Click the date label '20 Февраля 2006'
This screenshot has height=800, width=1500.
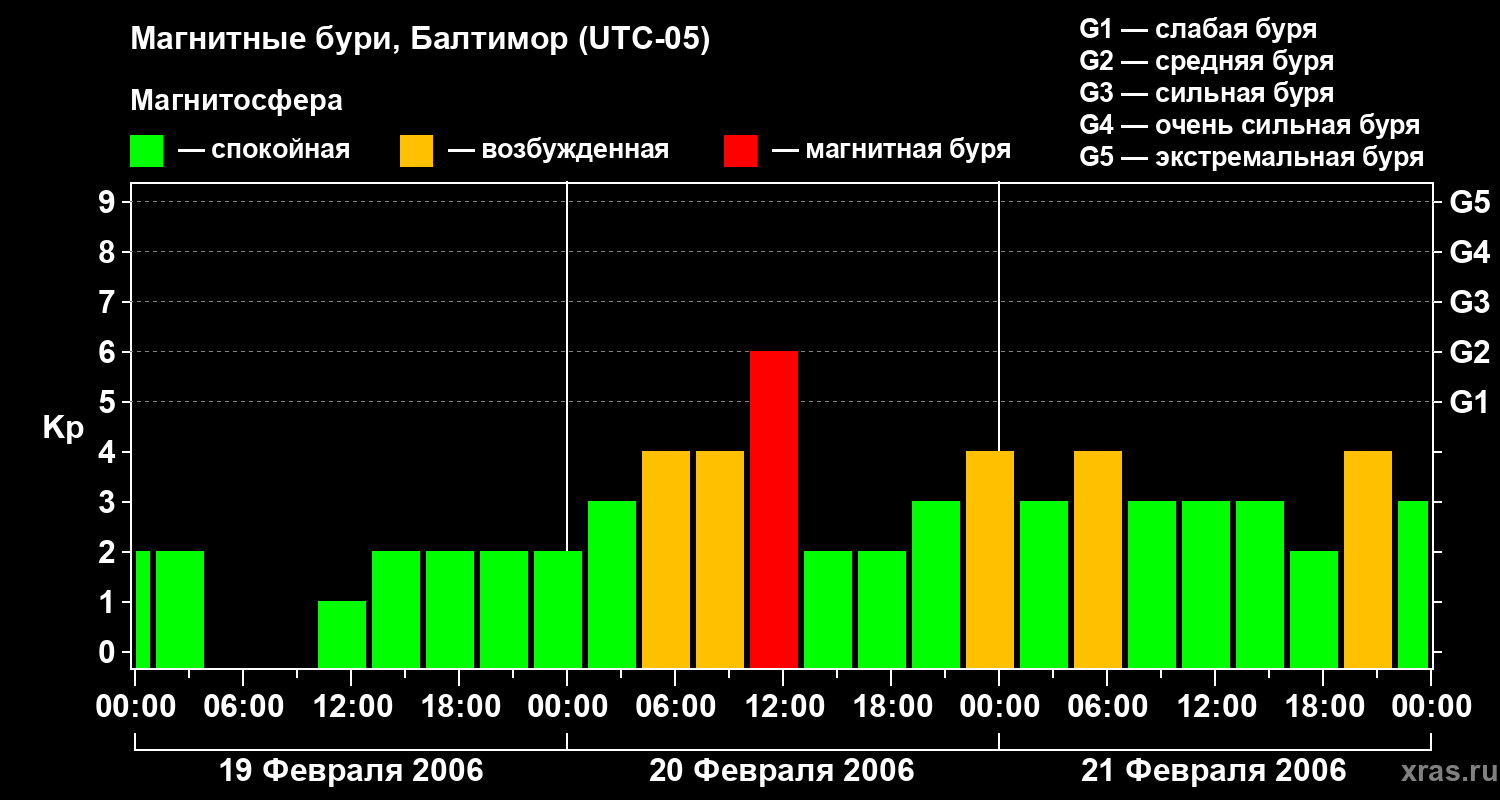(782, 771)
